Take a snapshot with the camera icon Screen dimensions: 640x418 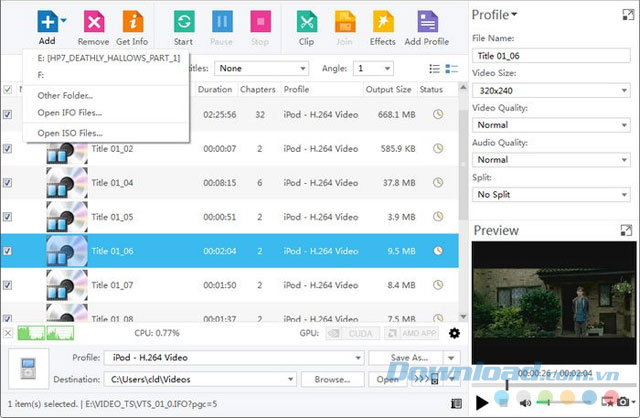tap(623, 402)
